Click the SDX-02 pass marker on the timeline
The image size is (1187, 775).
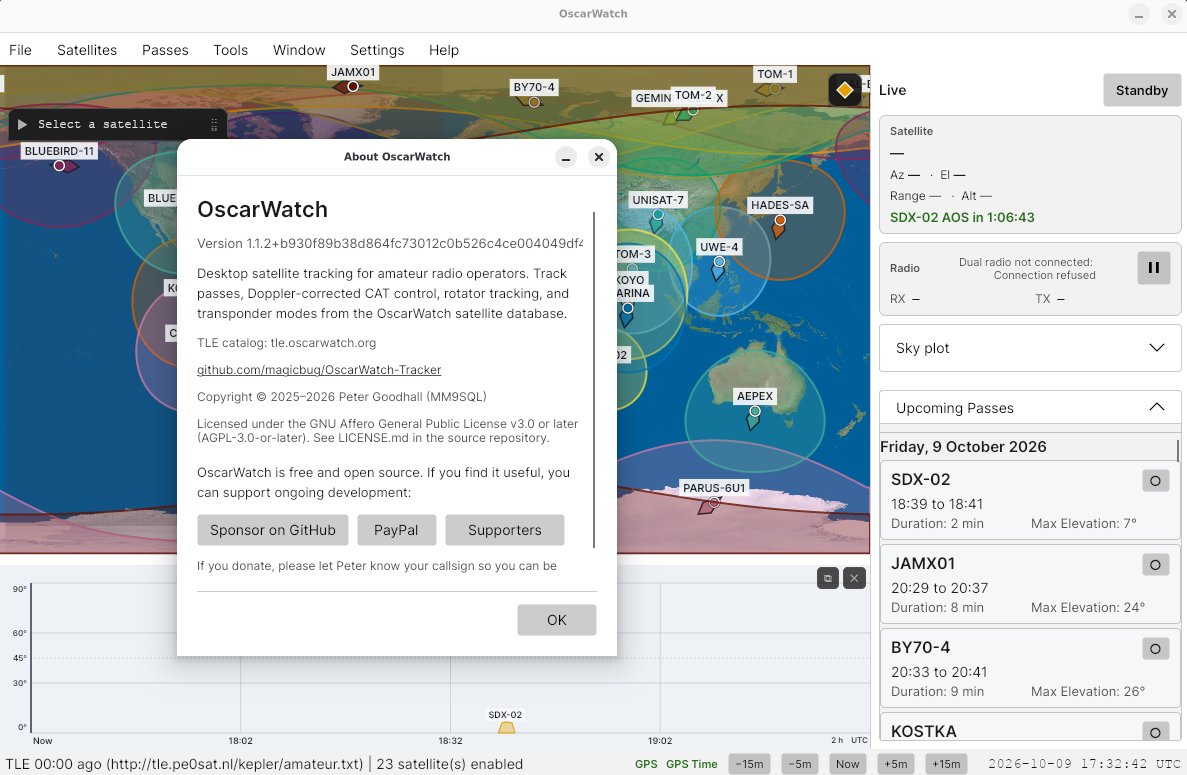pos(506,727)
